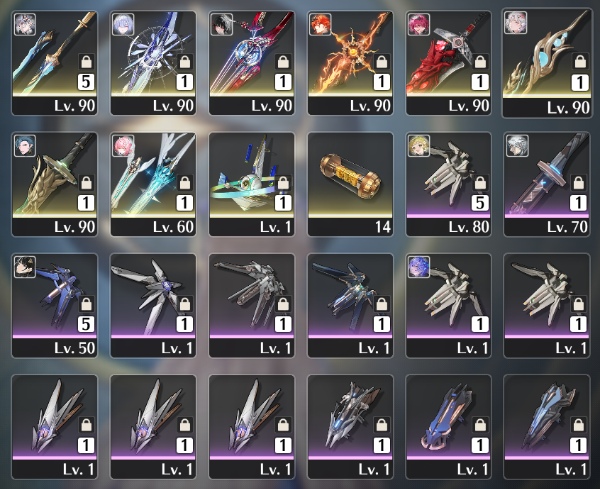Click the red-haired character portrait on the weapon
The width and height of the screenshot is (600, 489).
click(320, 24)
